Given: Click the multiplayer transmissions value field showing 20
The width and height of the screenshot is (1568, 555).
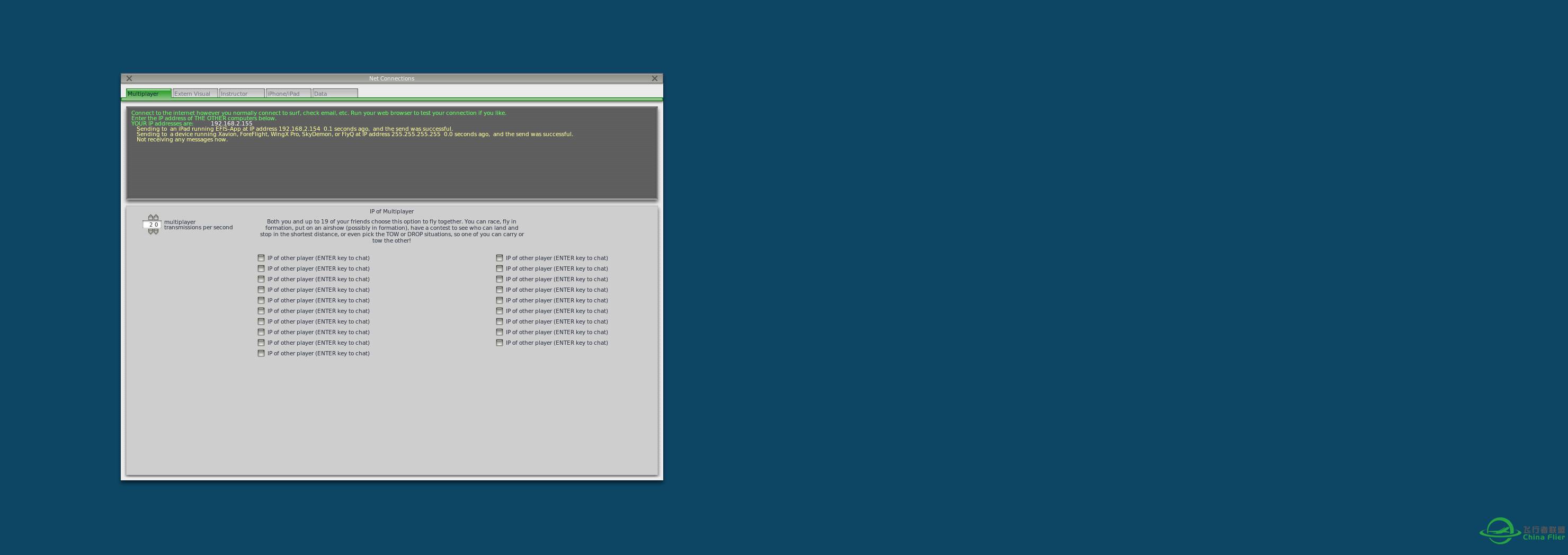Looking at the screenshot, I should point(152,225).
